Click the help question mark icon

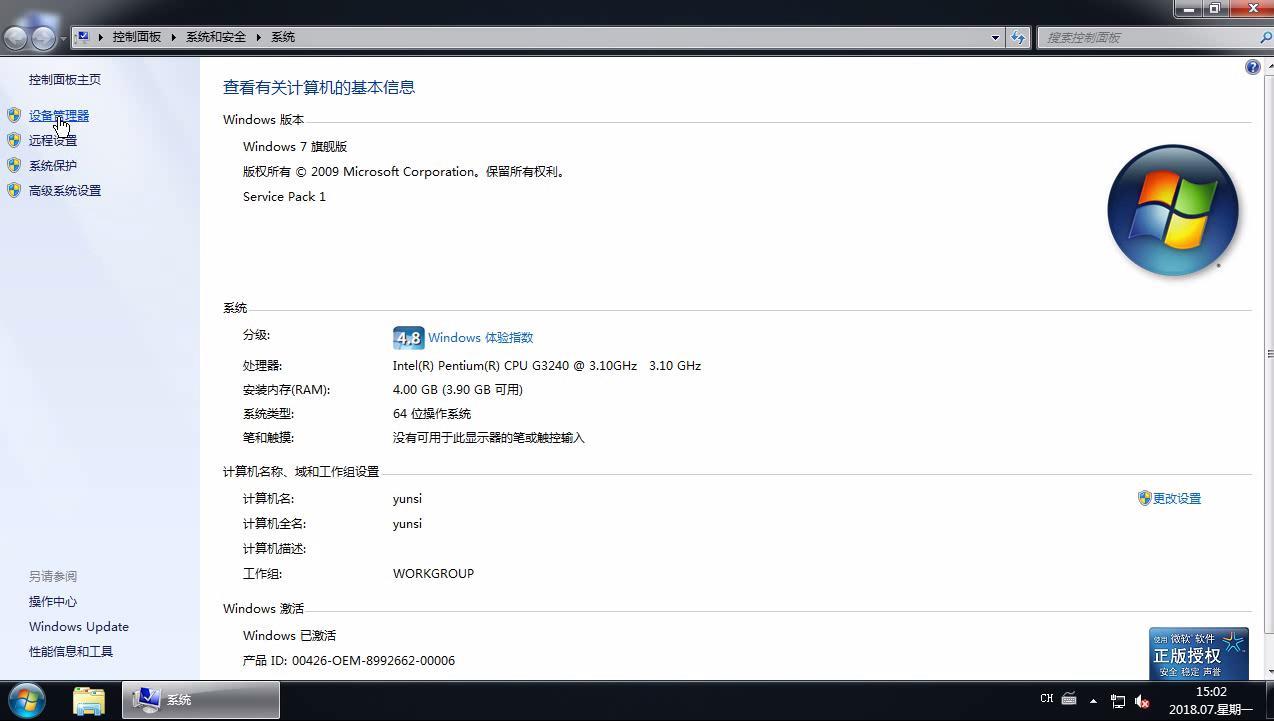[1252, 67]
